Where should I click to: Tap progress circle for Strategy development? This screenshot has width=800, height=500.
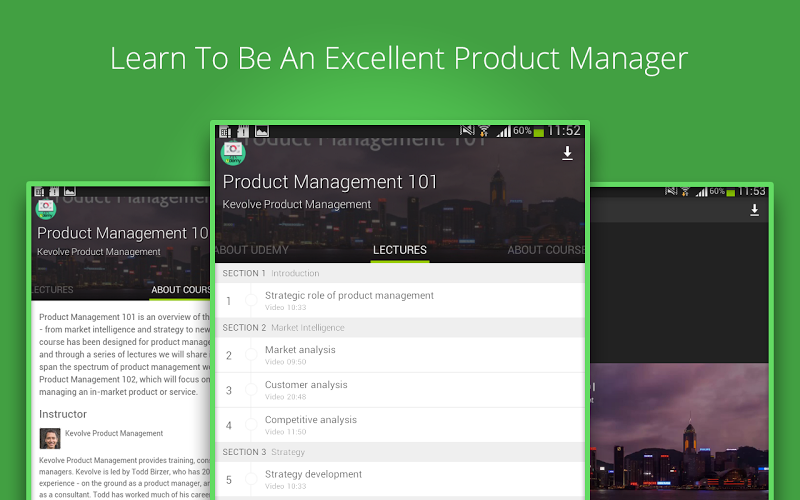[251, 480]
